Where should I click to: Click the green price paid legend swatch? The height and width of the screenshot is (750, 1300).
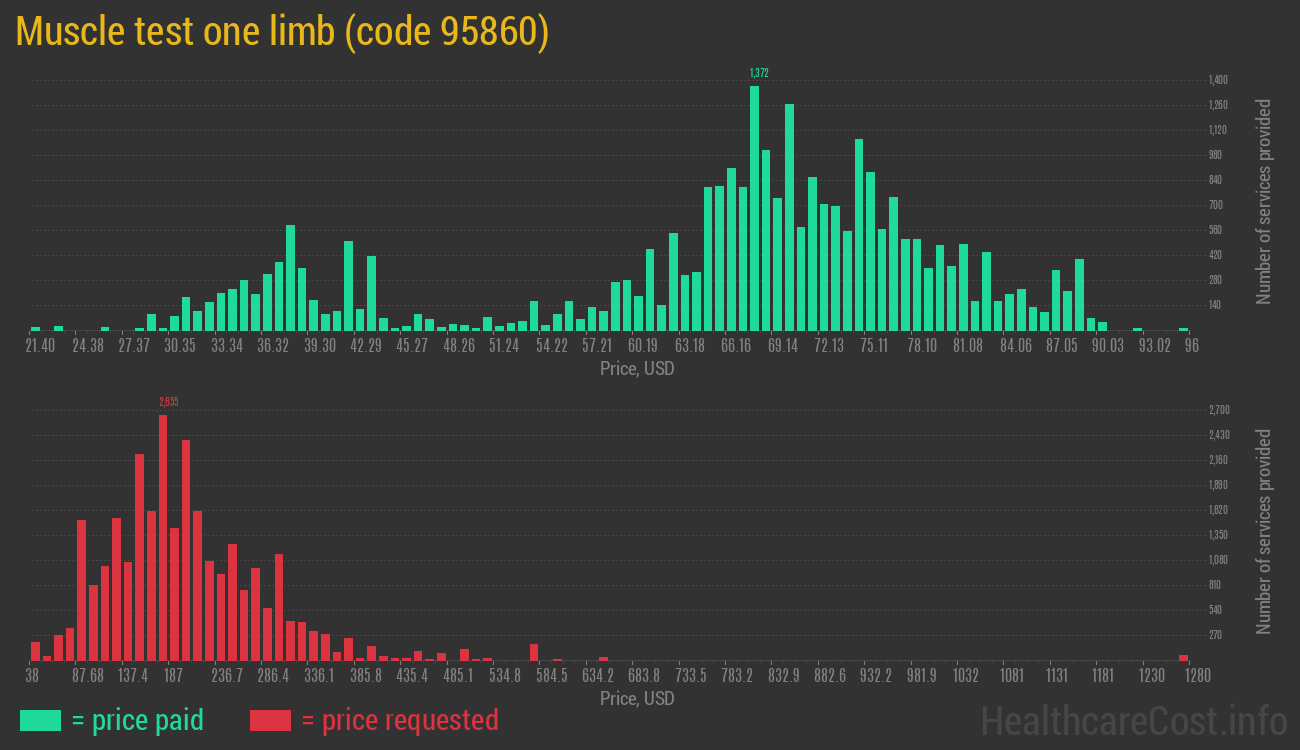pos(41,720)
